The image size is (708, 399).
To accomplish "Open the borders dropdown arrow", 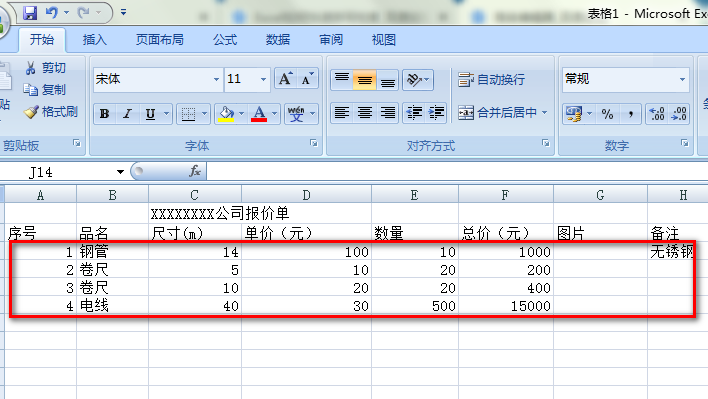I will click(x=205, y=114).
